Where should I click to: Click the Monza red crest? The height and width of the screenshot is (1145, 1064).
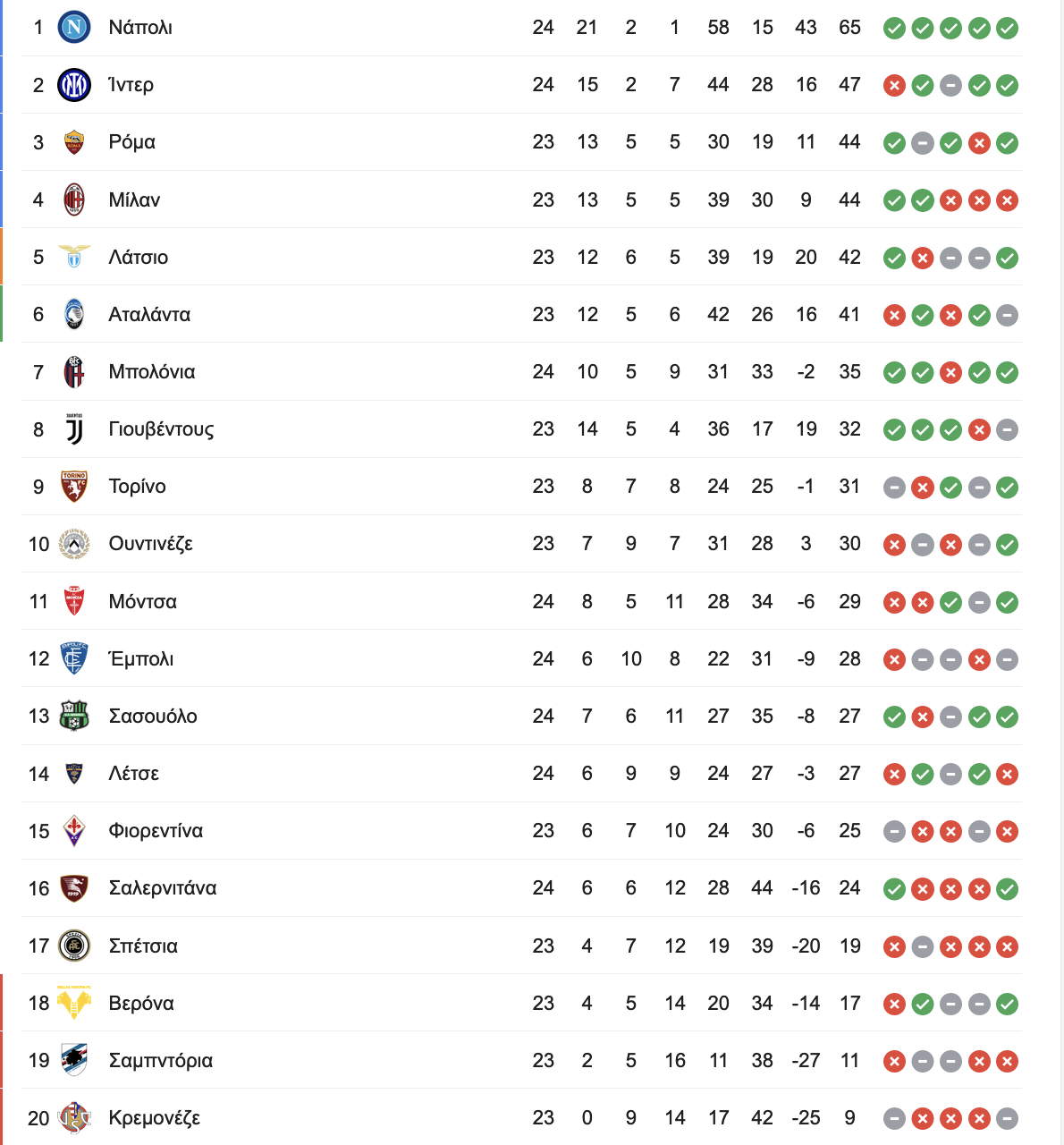74,602
